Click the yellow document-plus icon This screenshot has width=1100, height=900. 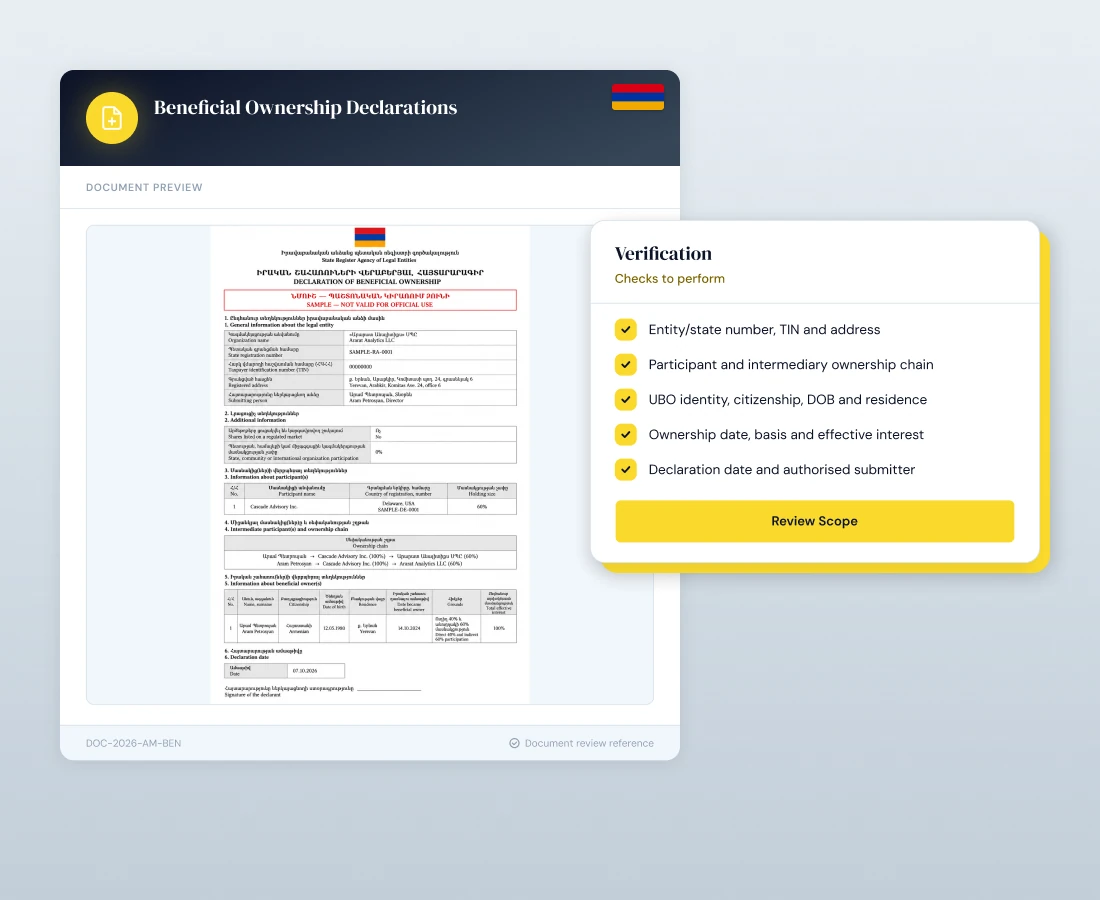112,118
